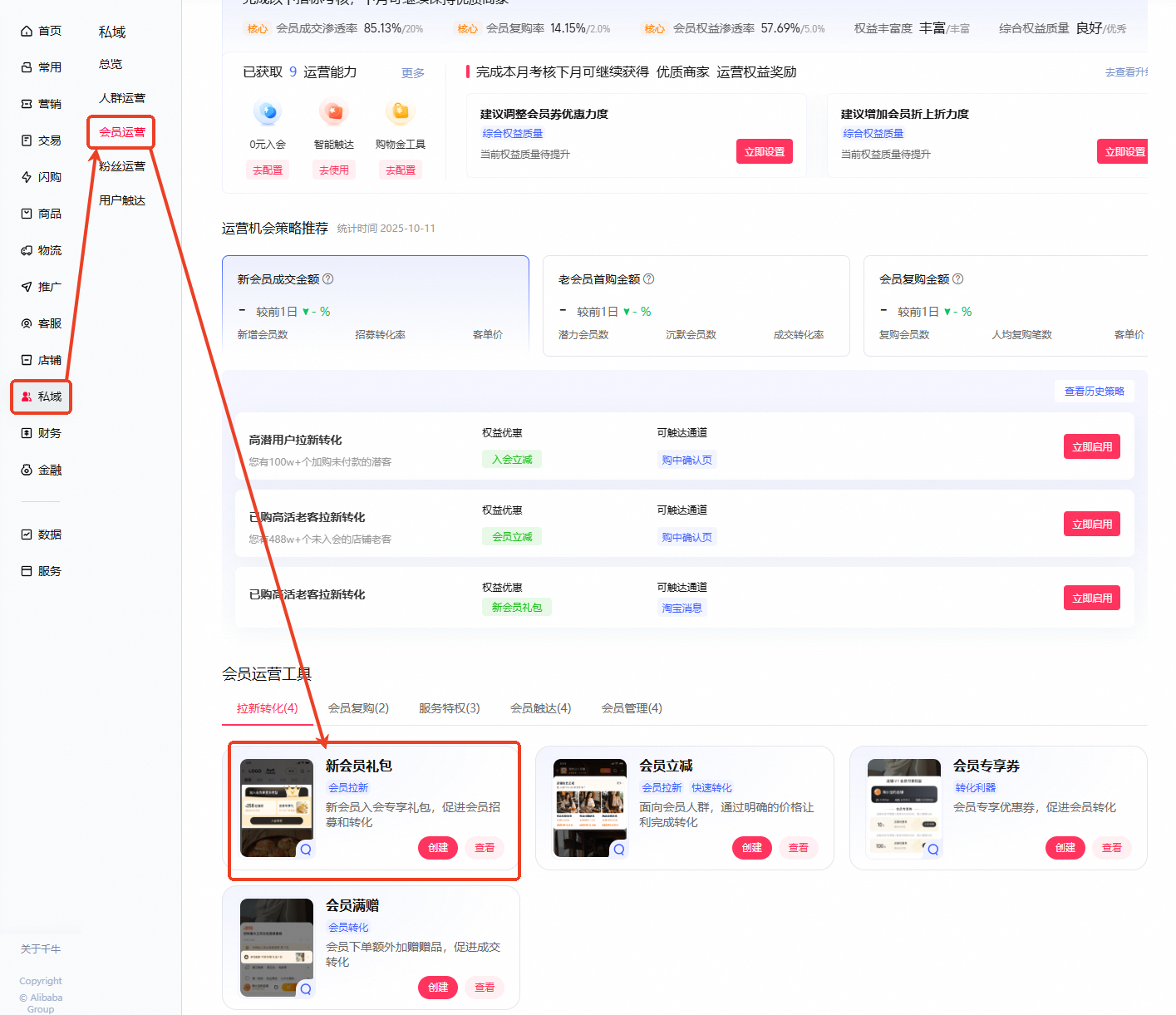
Task: Click the help icon beside 会员复购金额
Action: point(958,279)
